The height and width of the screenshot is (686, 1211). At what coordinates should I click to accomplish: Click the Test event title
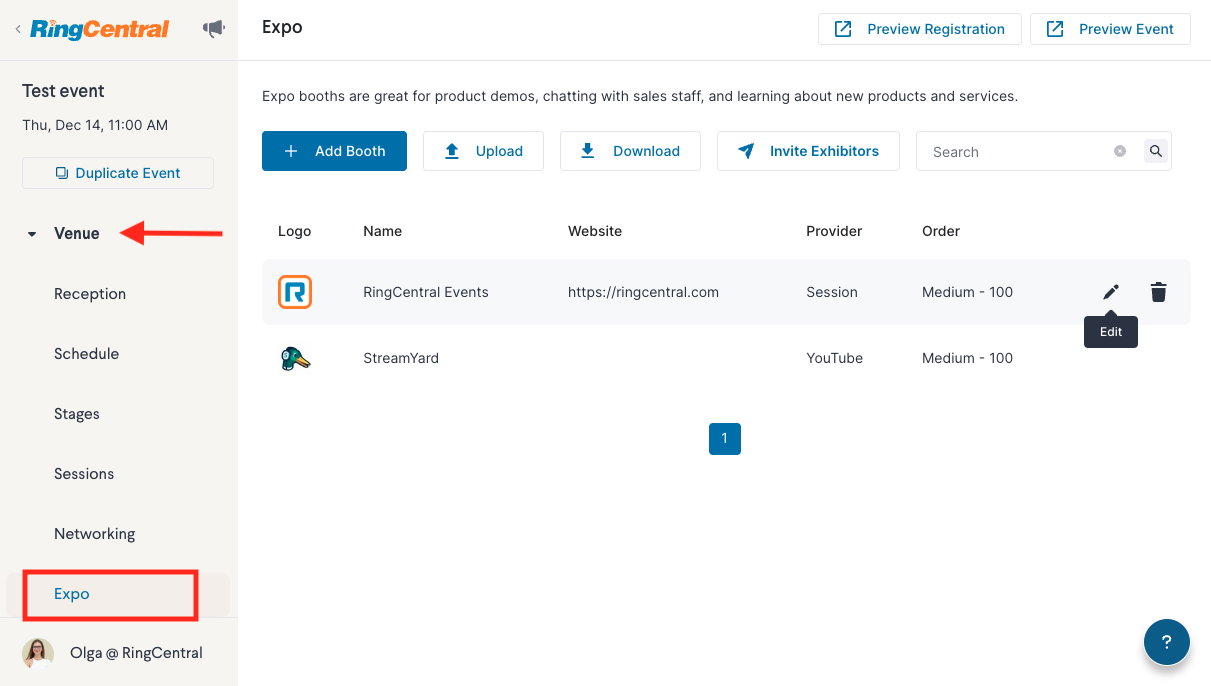(x=63, y=91)
